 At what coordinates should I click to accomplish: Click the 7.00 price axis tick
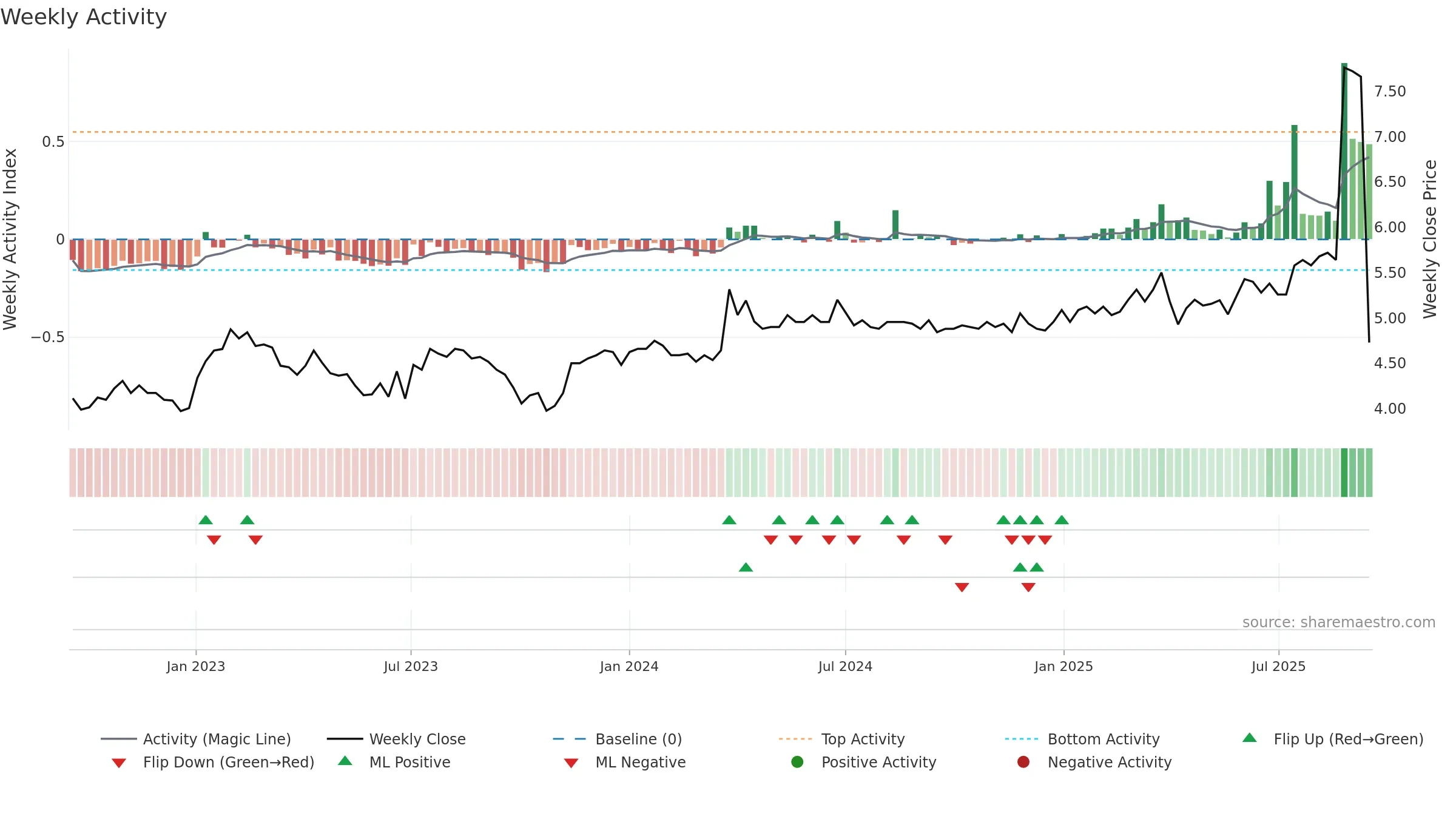click(1390, 137)
